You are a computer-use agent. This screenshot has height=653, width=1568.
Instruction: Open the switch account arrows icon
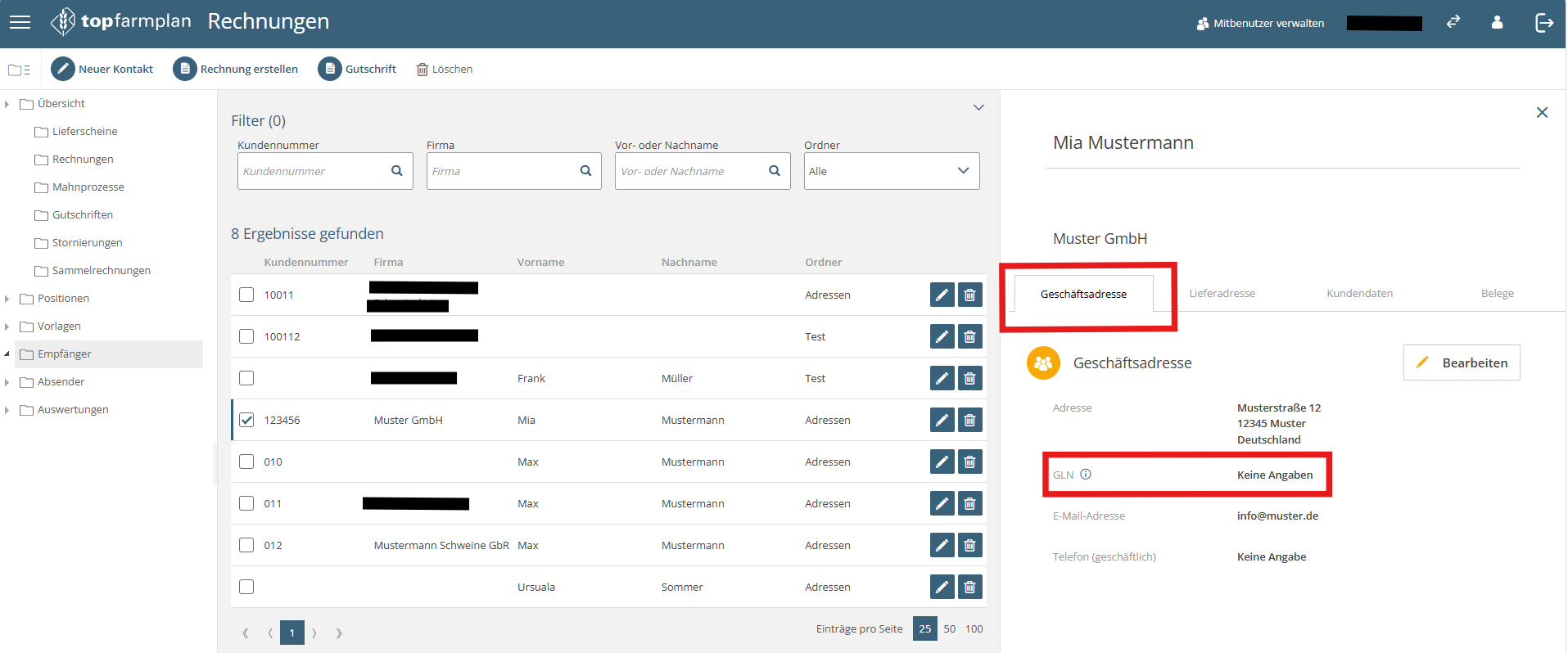1453,22
